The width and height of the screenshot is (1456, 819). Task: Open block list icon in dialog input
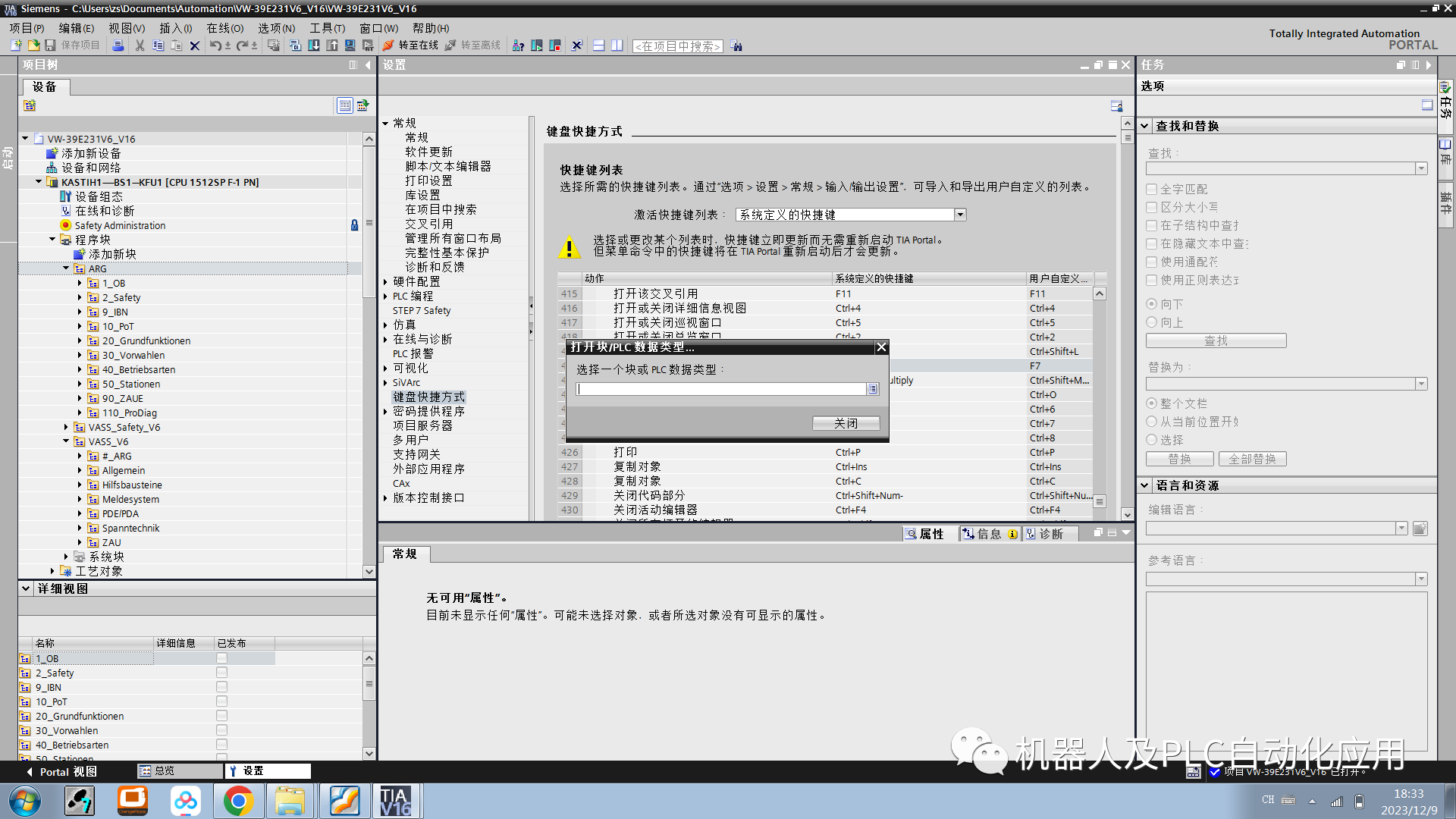point(873,389)
